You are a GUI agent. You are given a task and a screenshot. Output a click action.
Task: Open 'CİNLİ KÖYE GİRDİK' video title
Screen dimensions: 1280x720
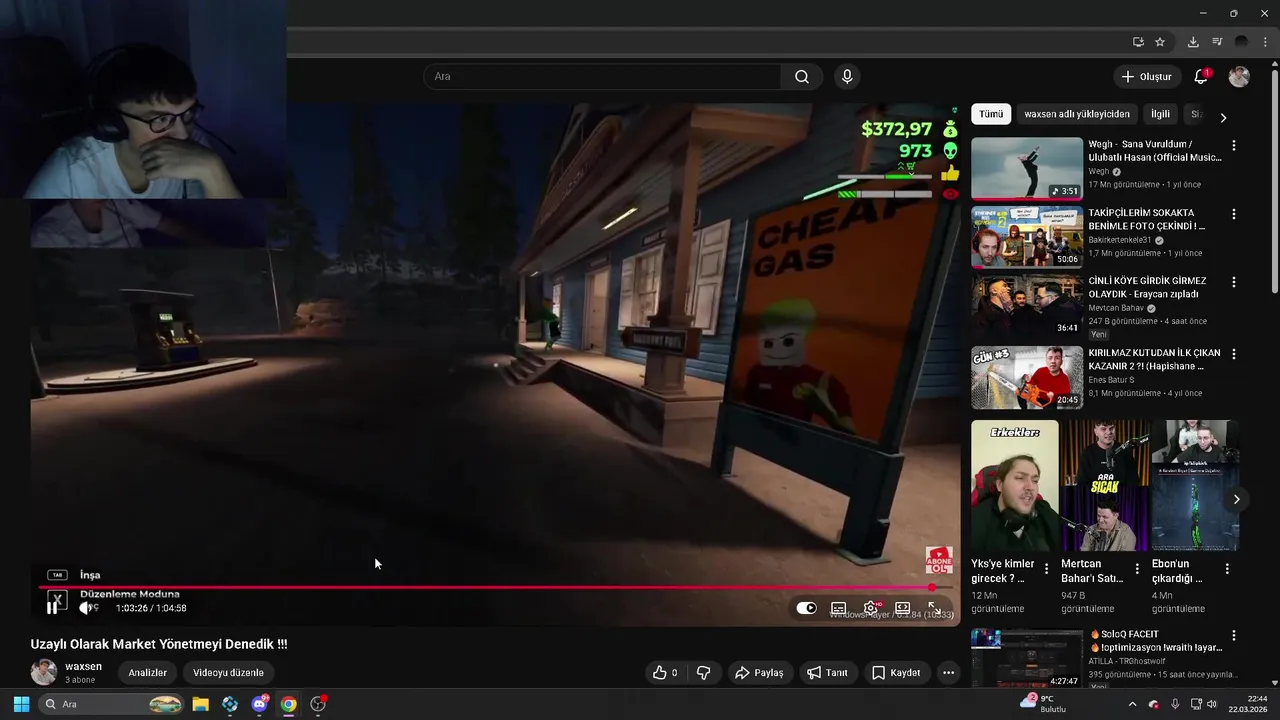click(x=1147, y=287)
